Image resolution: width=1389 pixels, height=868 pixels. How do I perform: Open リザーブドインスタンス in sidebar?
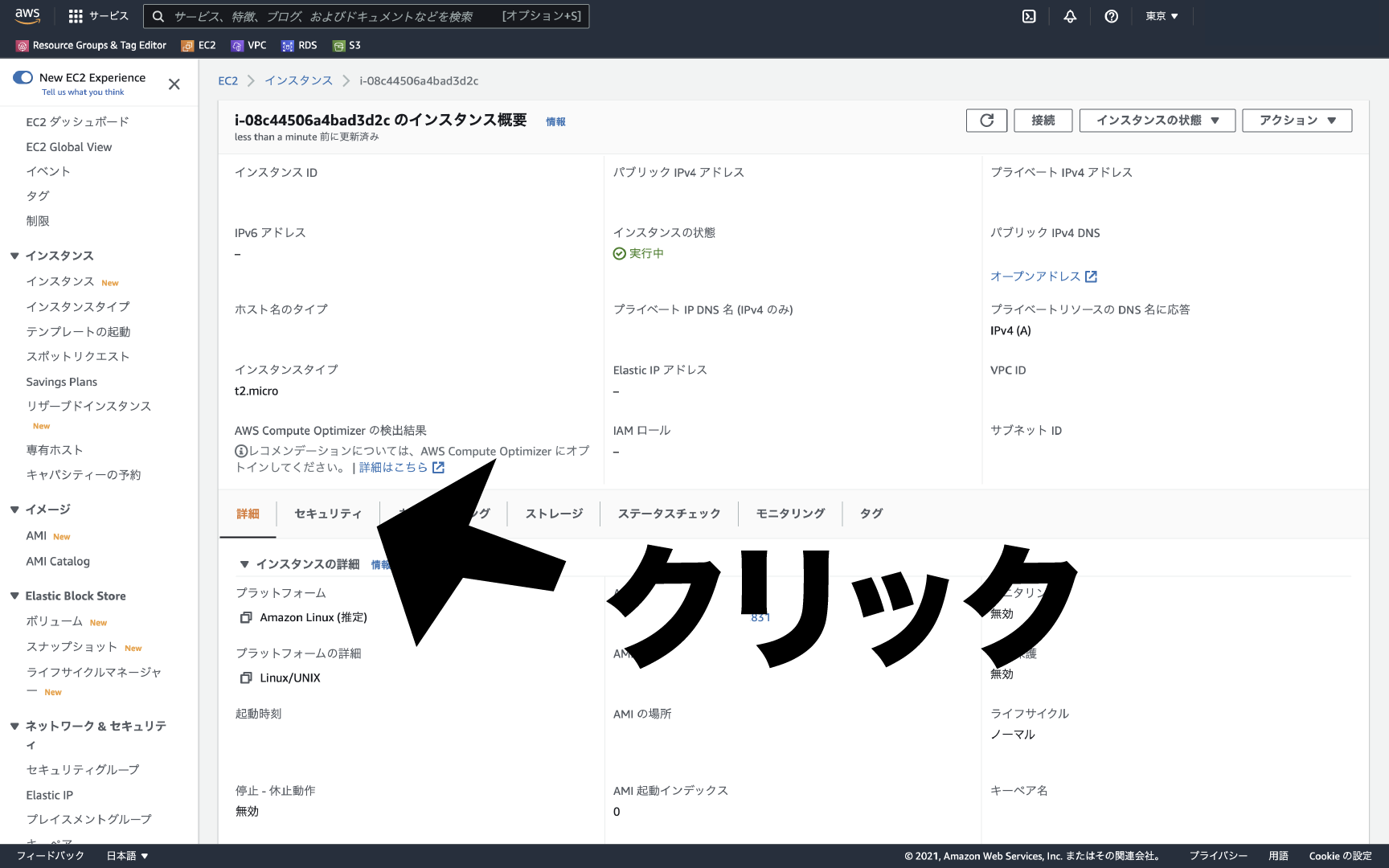coord(88,407)
